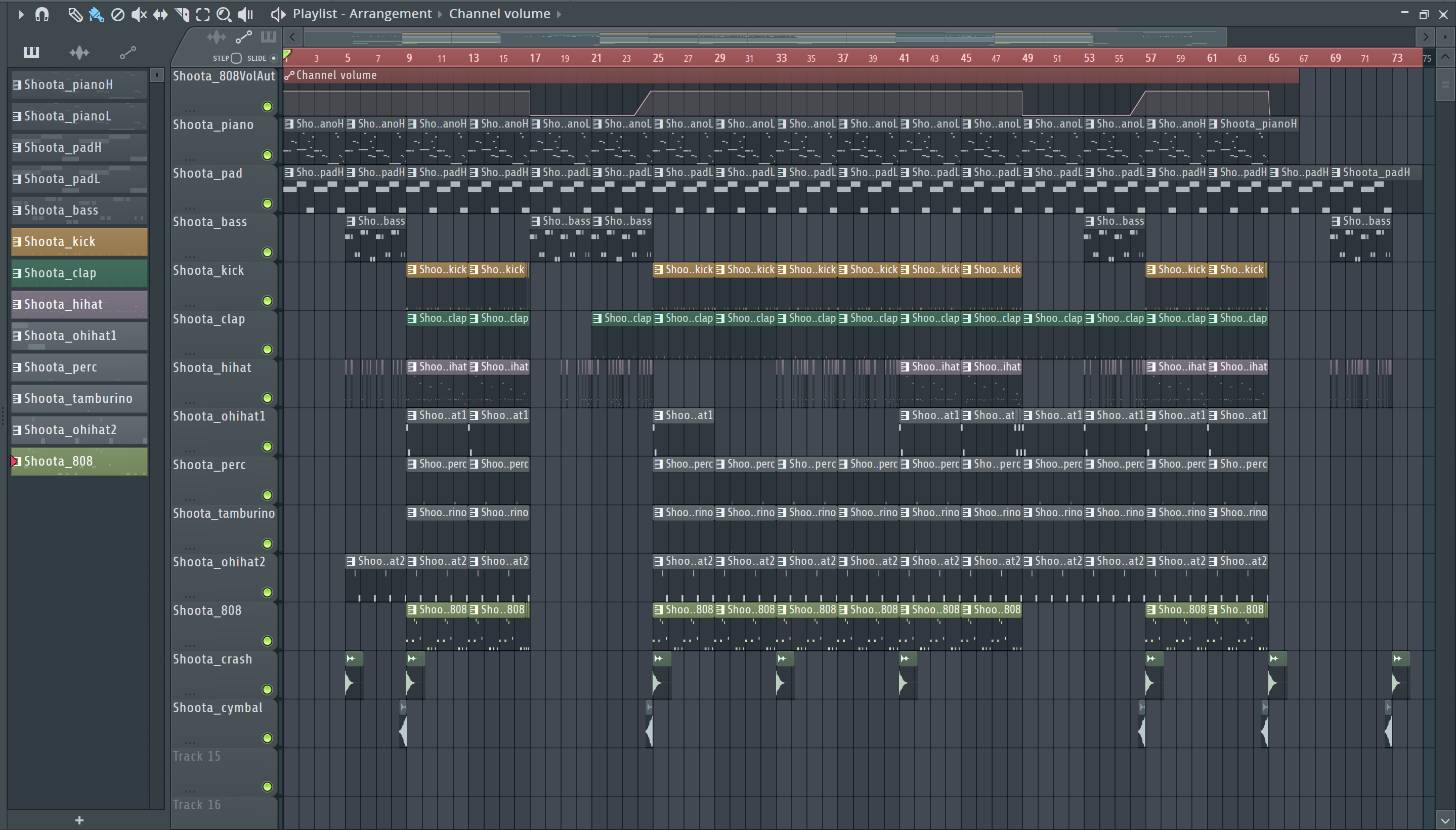1456x830 pixels.
Task: Add a new pattern with plus button
Action: point(79,820)
